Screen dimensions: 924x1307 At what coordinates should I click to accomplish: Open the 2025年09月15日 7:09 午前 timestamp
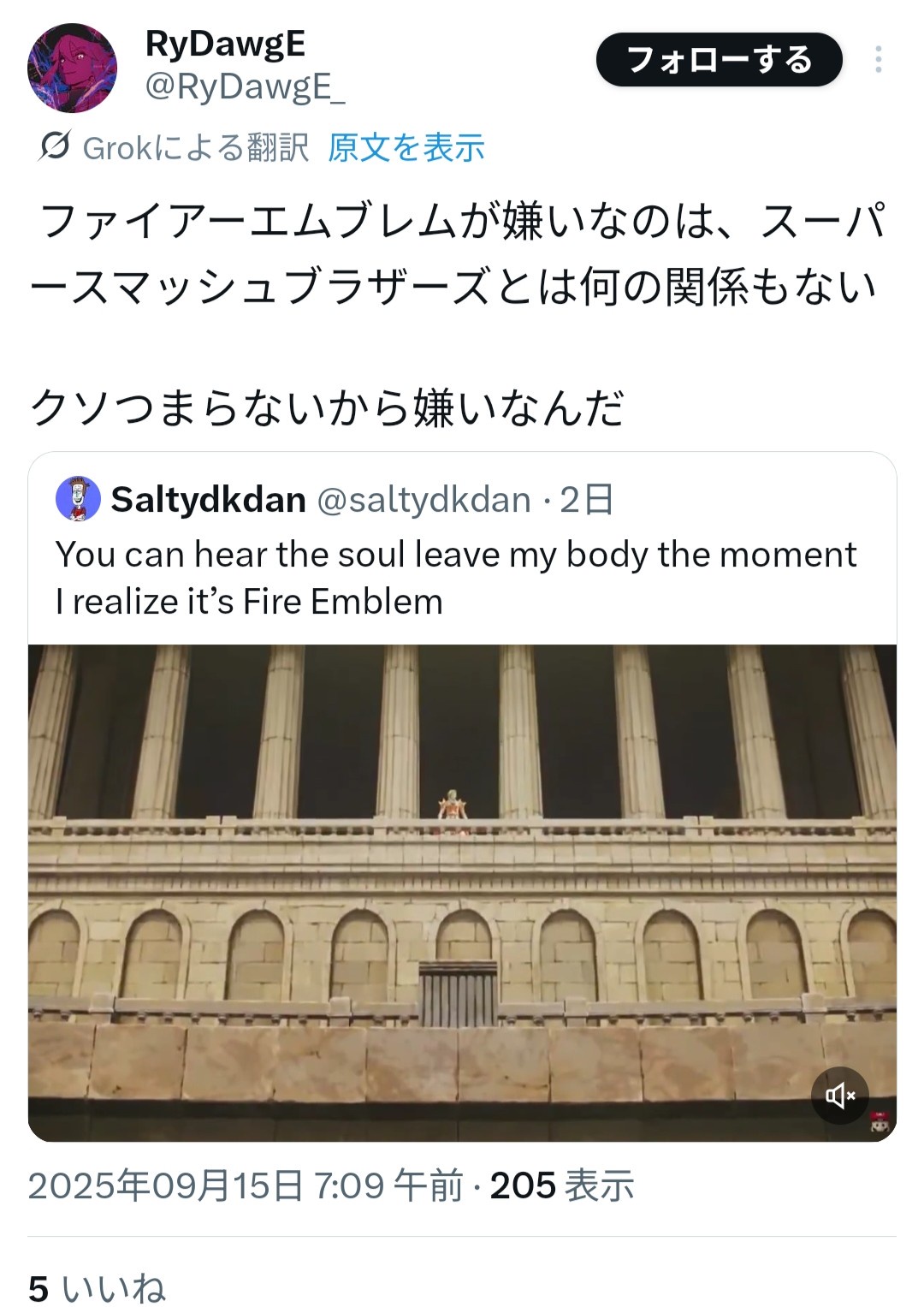pos(245,1186)
